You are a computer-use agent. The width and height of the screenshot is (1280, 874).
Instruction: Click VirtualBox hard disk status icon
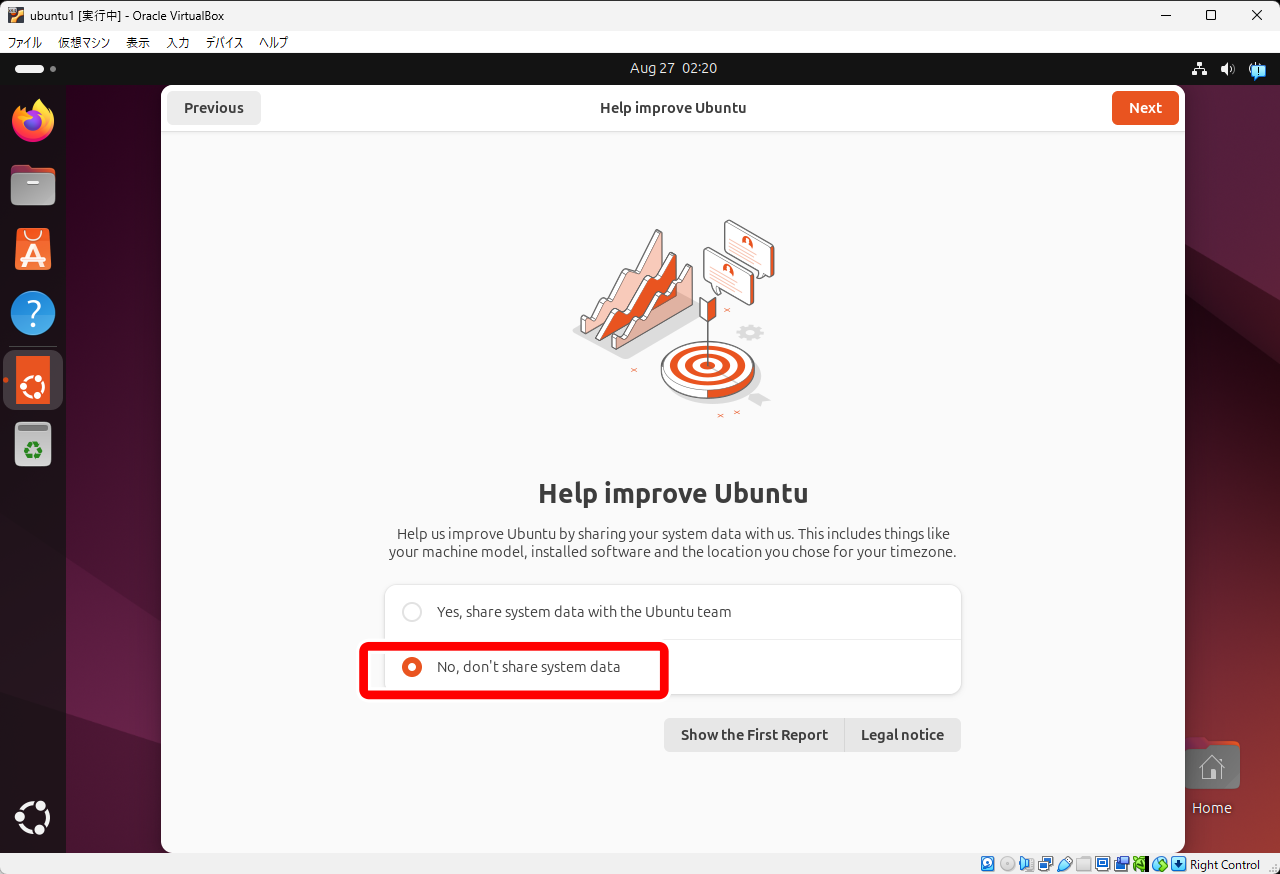[x=987, y=864]
